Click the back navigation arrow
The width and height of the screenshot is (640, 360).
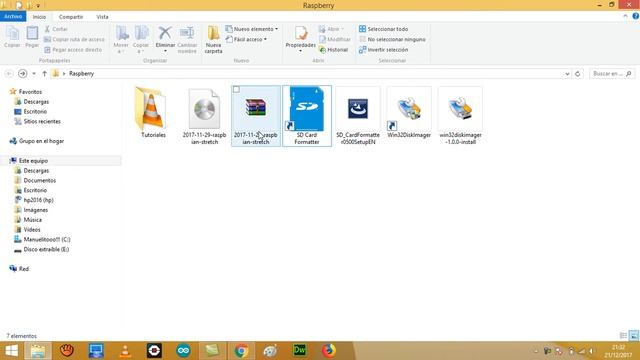[x=9, y=73]
